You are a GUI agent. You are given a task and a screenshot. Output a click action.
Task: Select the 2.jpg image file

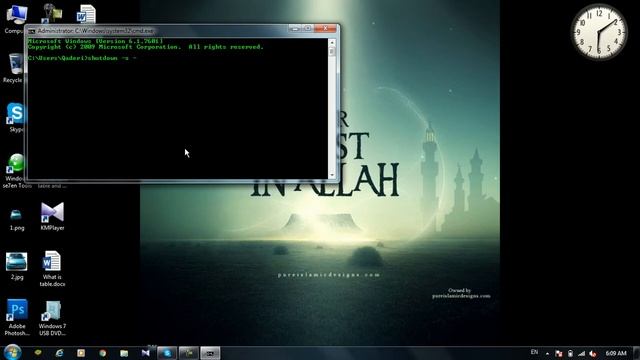pos(17,266)
